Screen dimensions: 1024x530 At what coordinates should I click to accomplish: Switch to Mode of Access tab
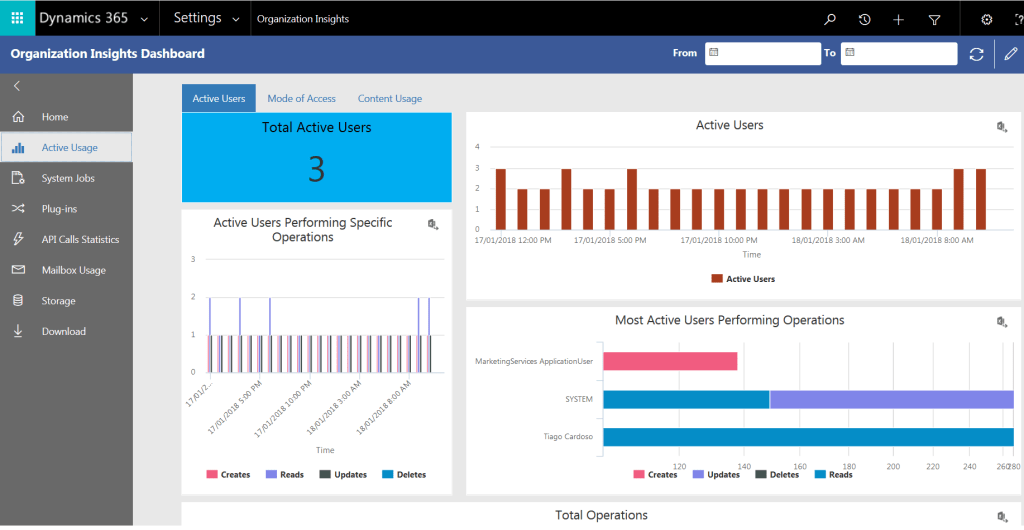(301, 98)
